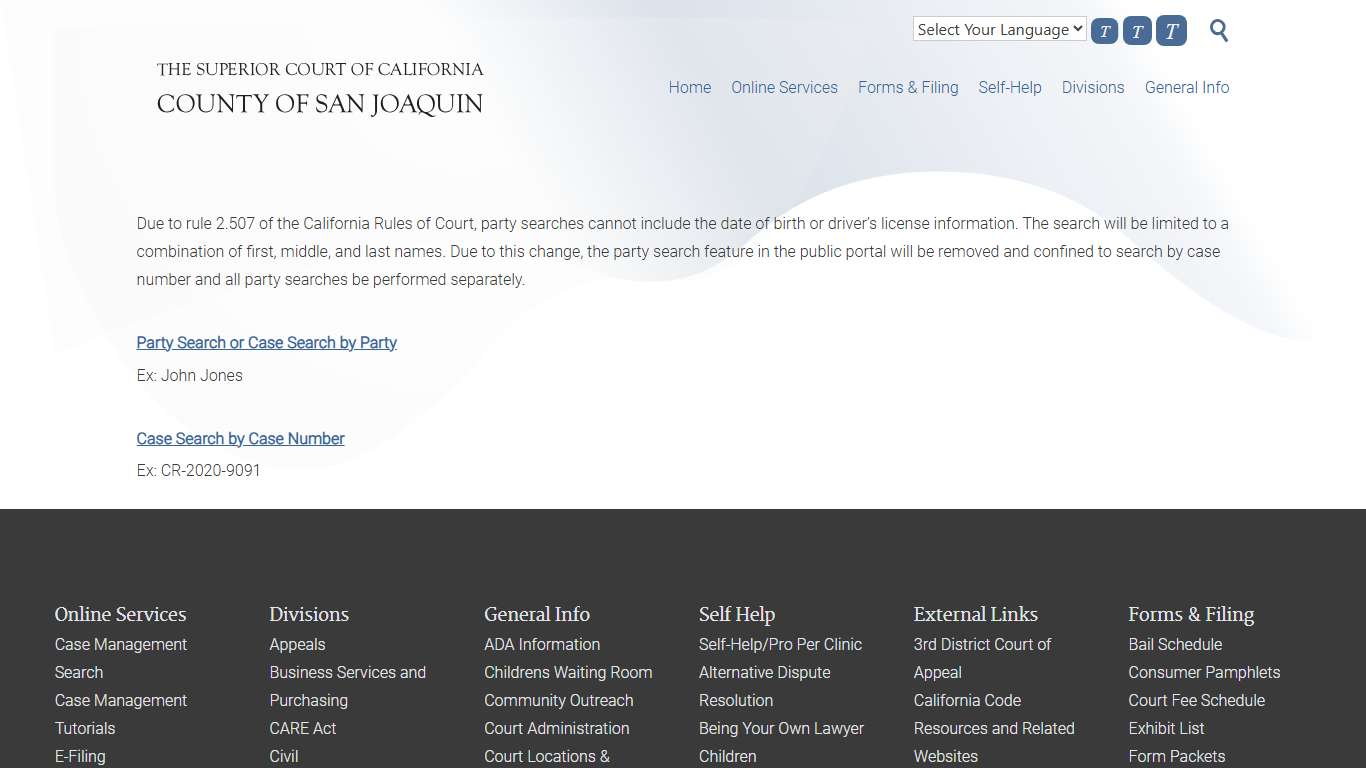Select the smallest text size icon
Image resolution: width=1366 pixels, height=768 pixels.
tap(1104, 30)
